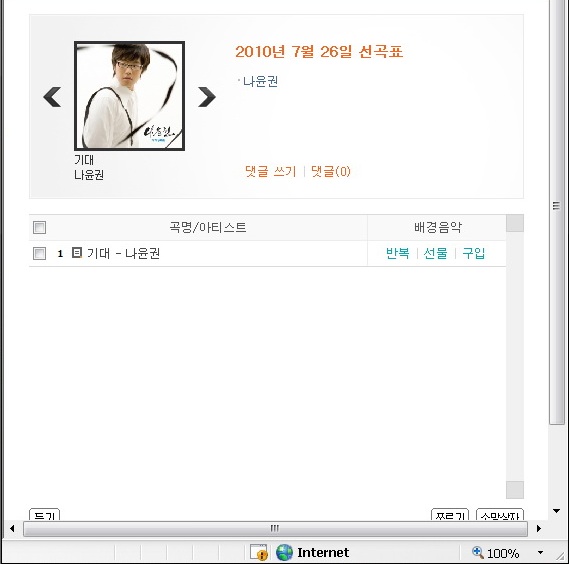This screenshot has height=564, width=569.
Task: Click the Internet zone globe icon
Action: (284, 552)
